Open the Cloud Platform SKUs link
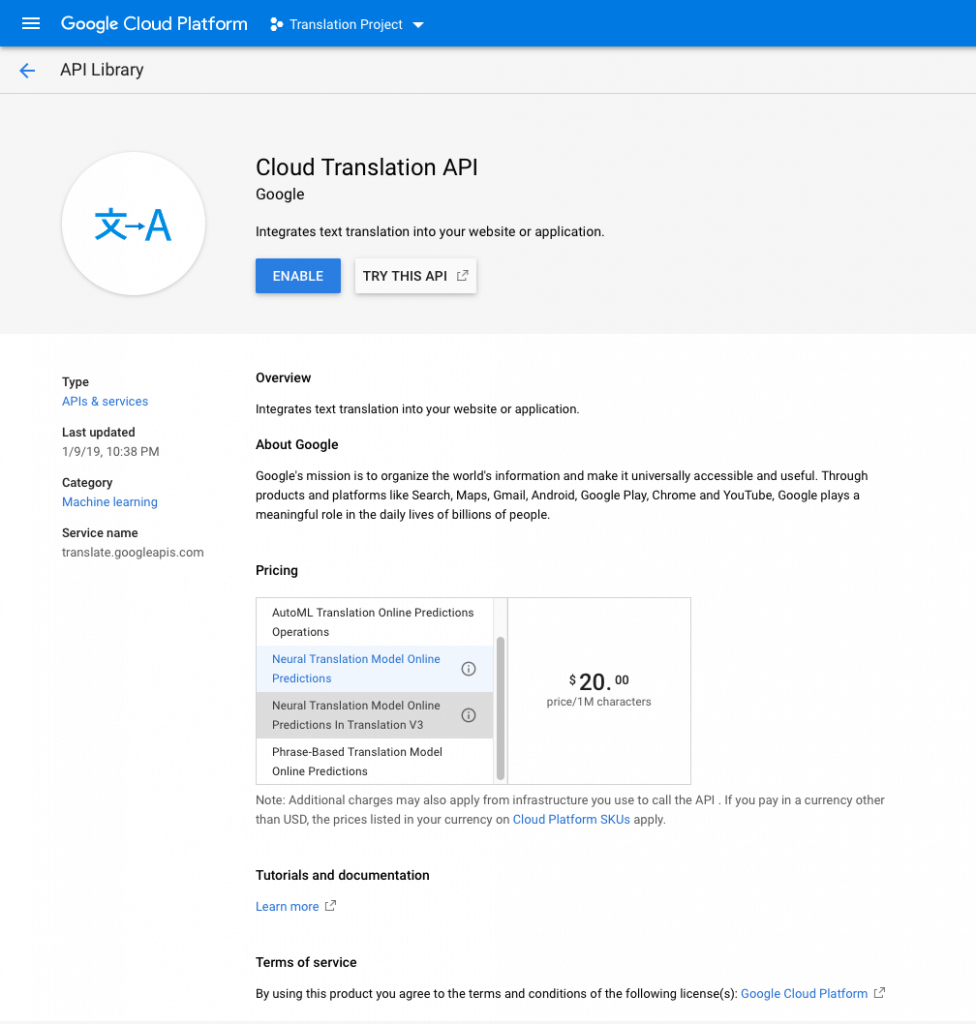 (571, 819)
